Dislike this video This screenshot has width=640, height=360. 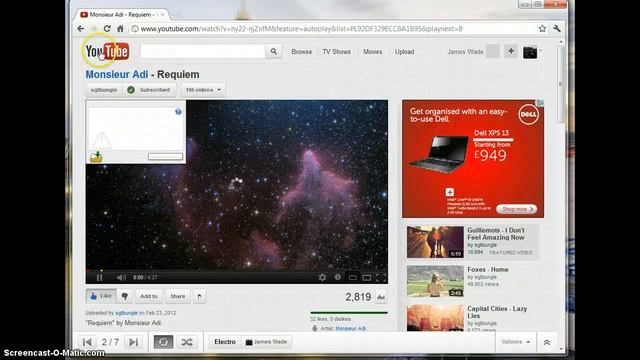(x=124, y=296)
